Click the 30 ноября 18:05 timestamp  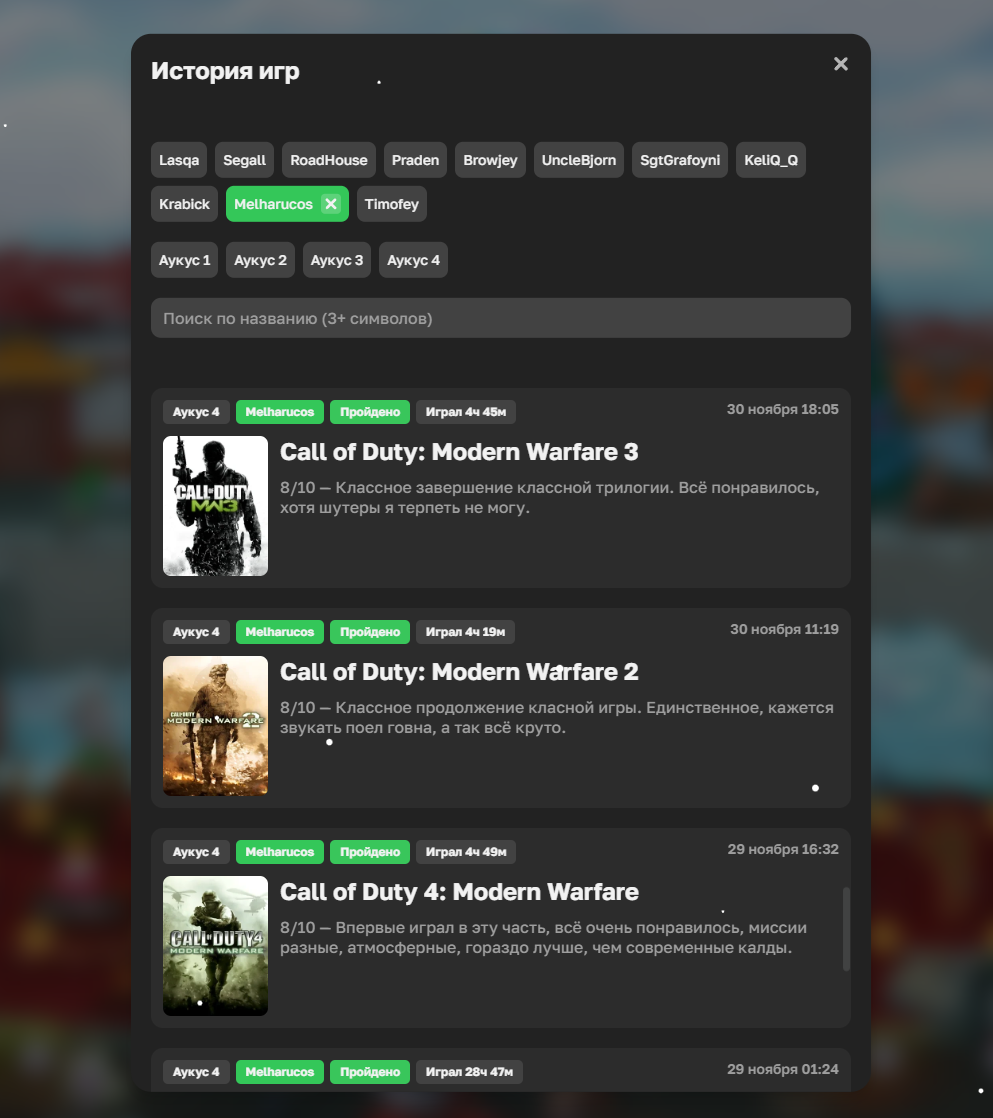point(783,409)
